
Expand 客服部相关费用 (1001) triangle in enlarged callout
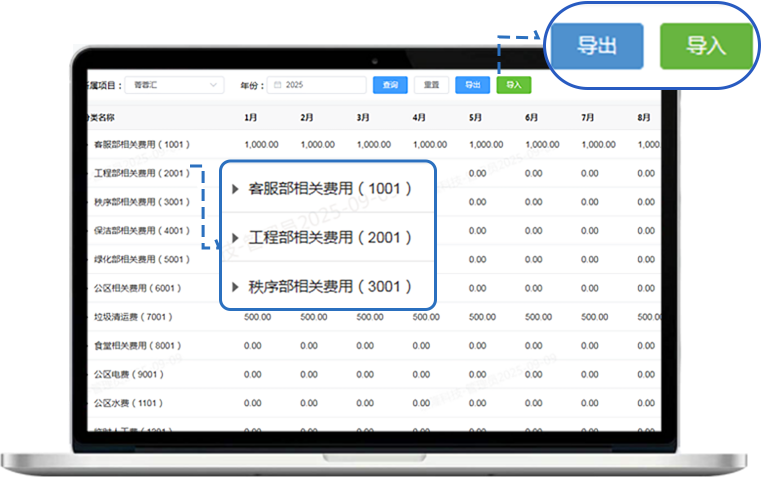[234, 189]
